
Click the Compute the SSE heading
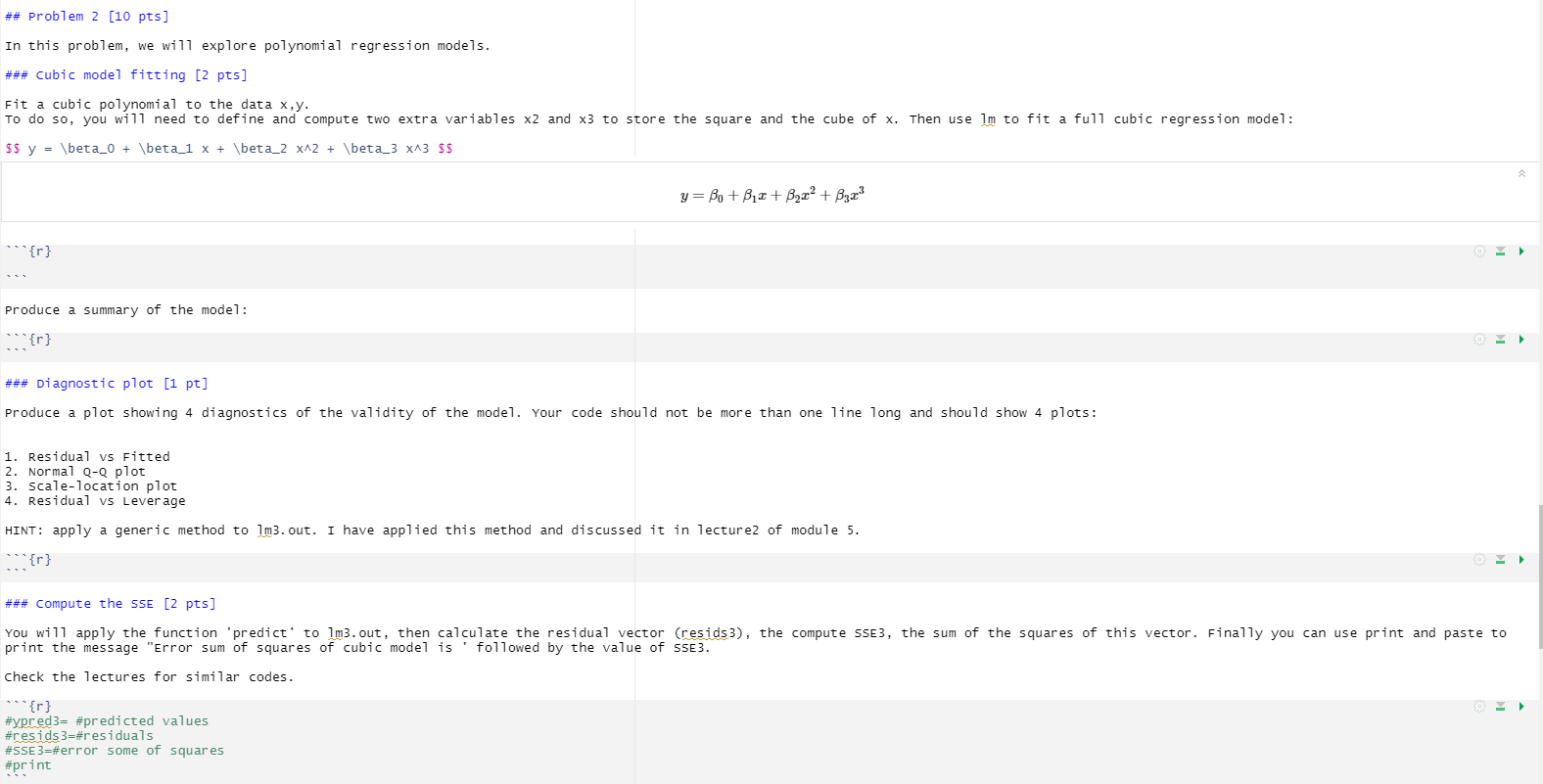click(x=110, y=603)
